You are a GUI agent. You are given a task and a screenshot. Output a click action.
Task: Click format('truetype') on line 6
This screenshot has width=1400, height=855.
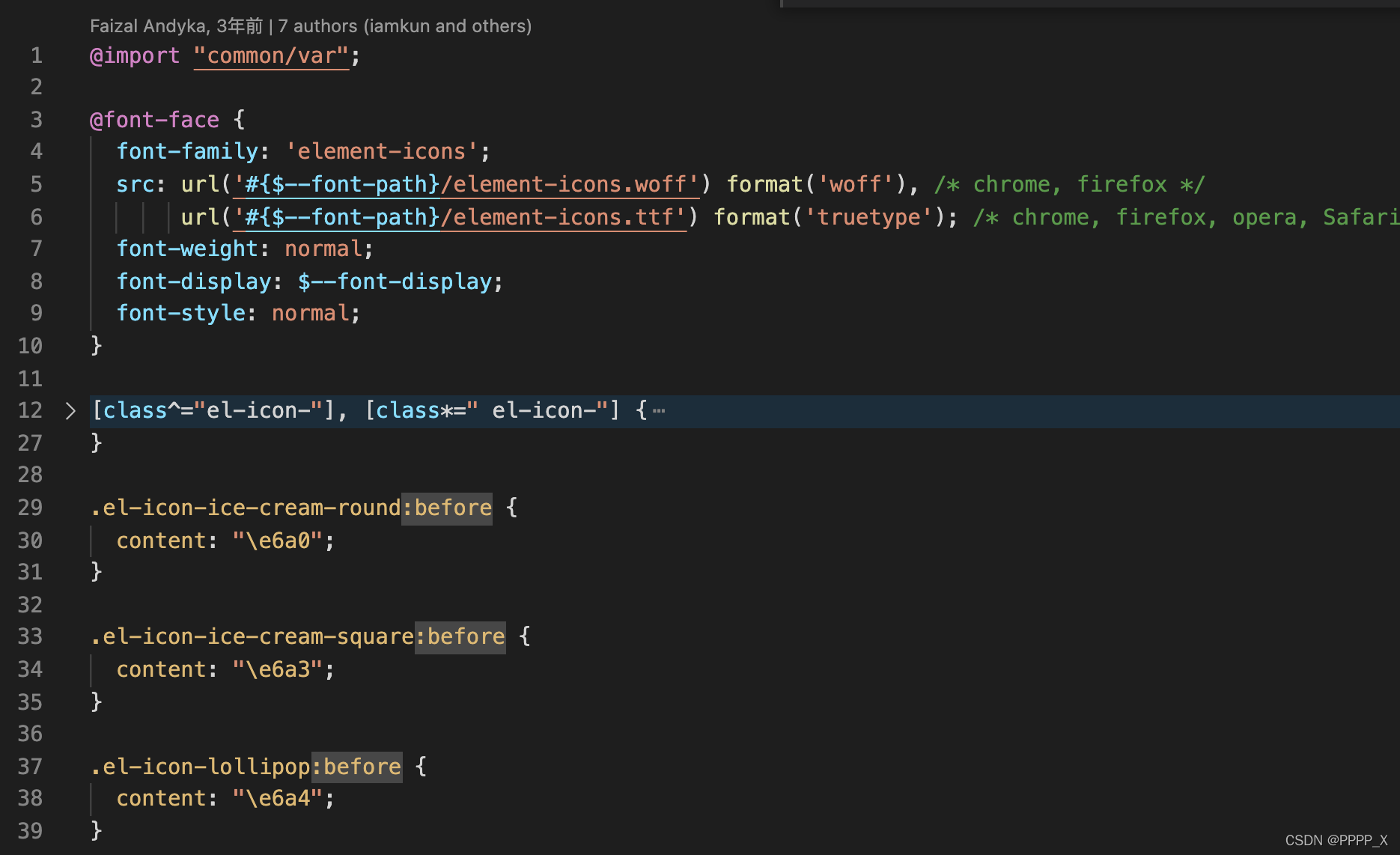coord(830,217)
